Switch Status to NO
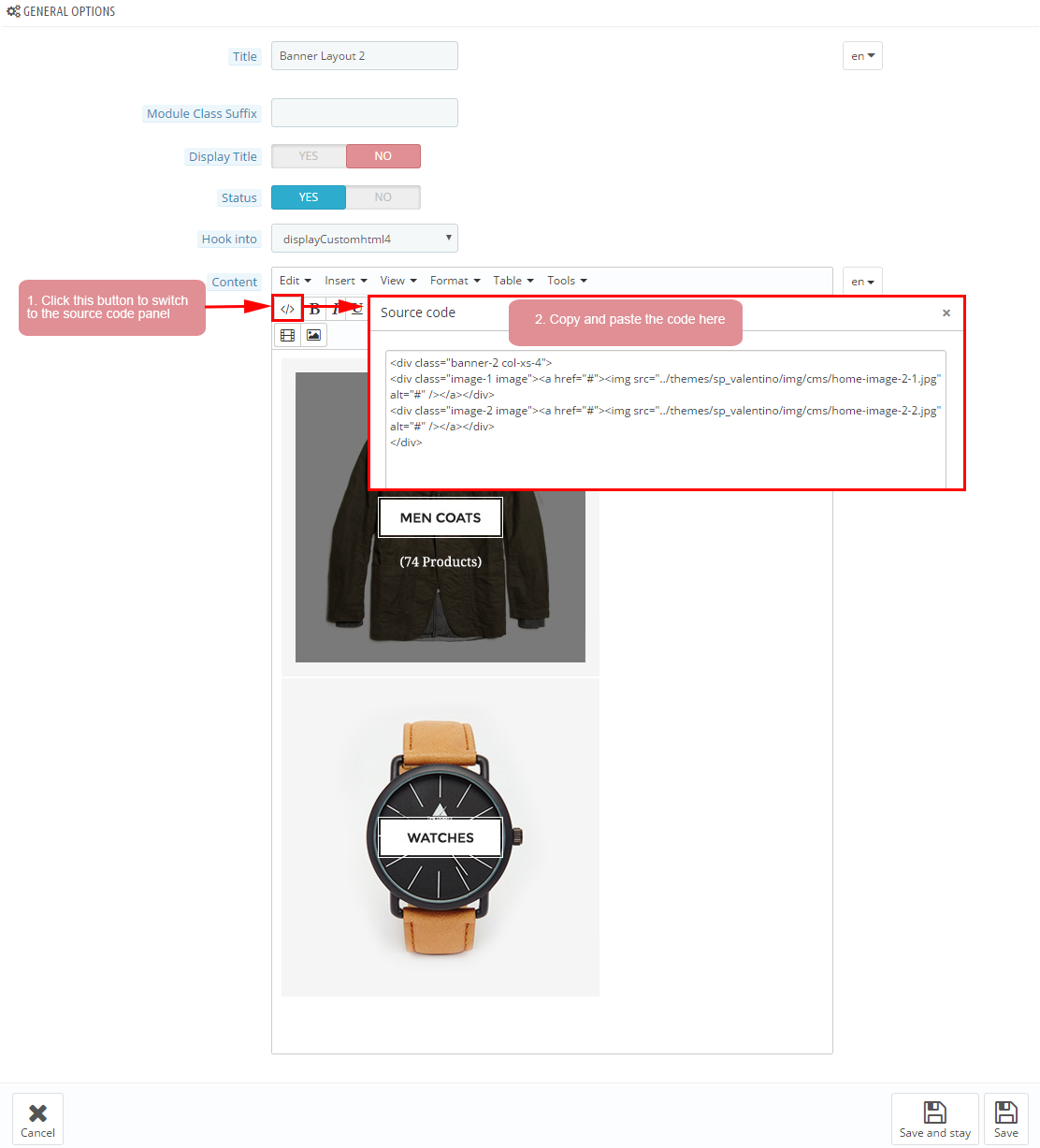 383,197
